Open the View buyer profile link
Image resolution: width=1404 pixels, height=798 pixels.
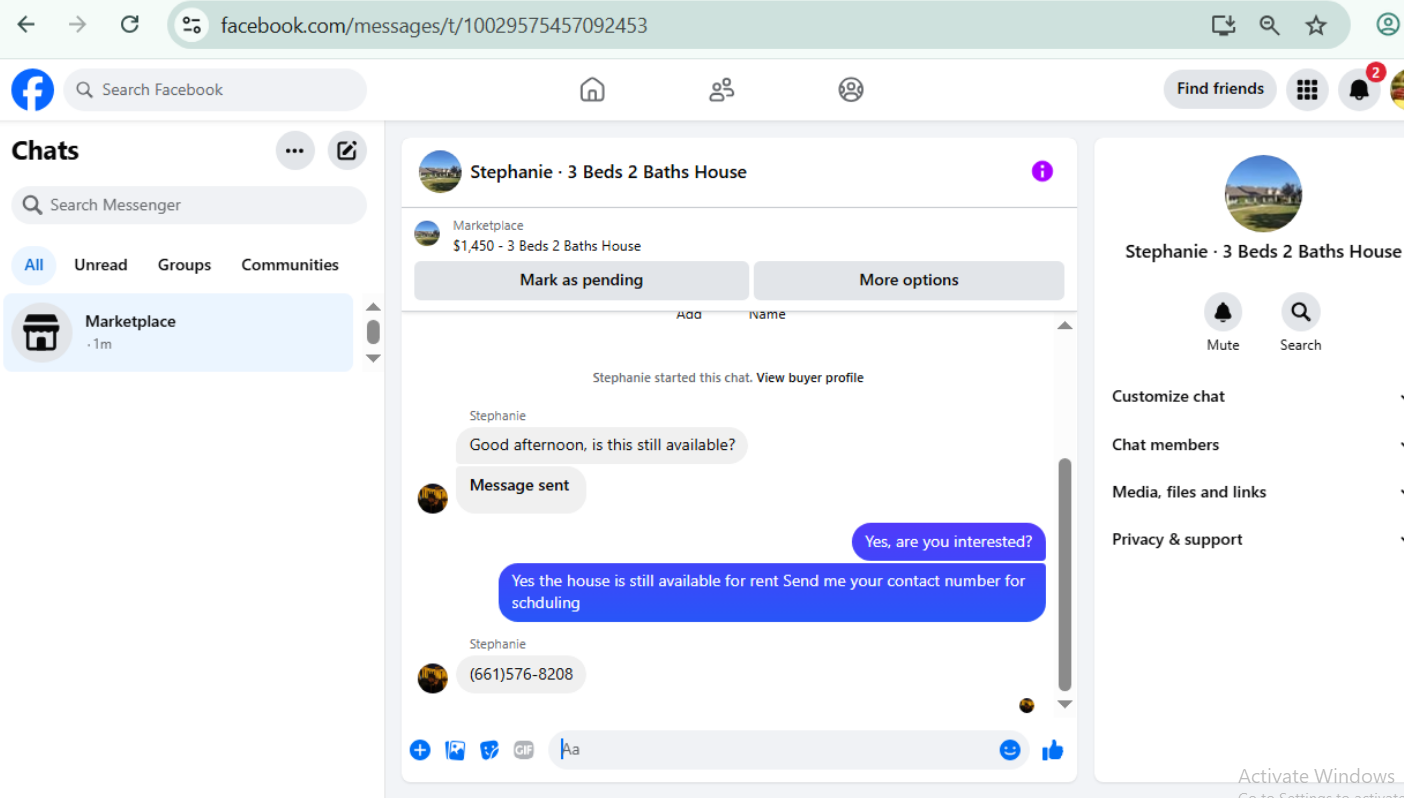tap(810, 378)
